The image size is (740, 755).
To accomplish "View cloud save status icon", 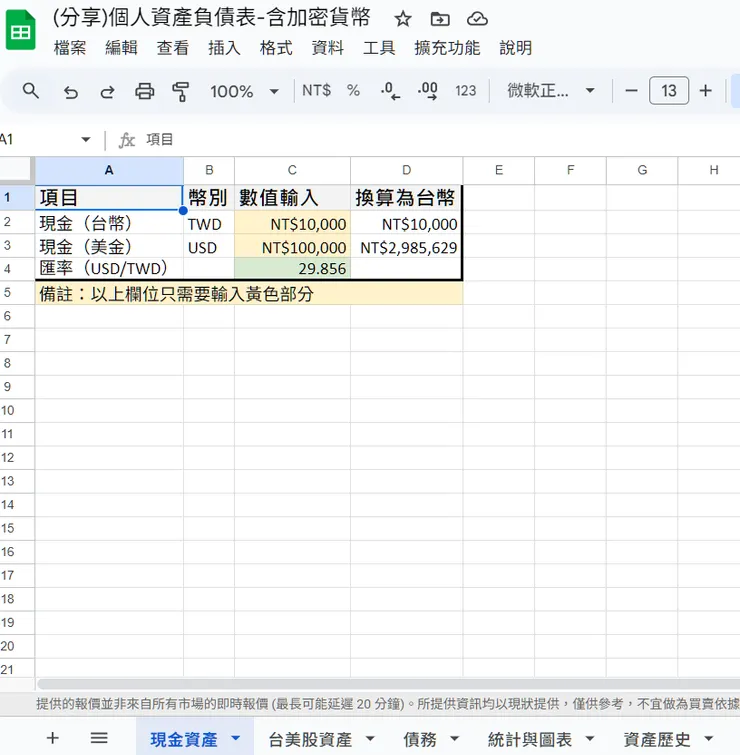I will tap(477, 19).
